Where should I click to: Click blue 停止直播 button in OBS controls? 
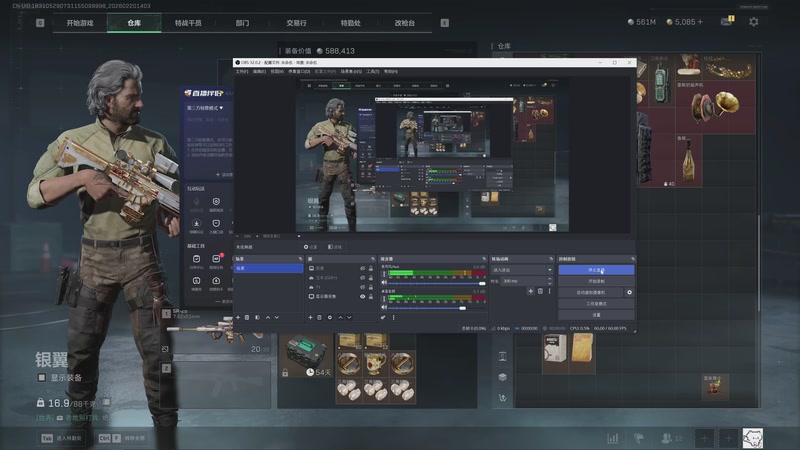click(596, 270)
